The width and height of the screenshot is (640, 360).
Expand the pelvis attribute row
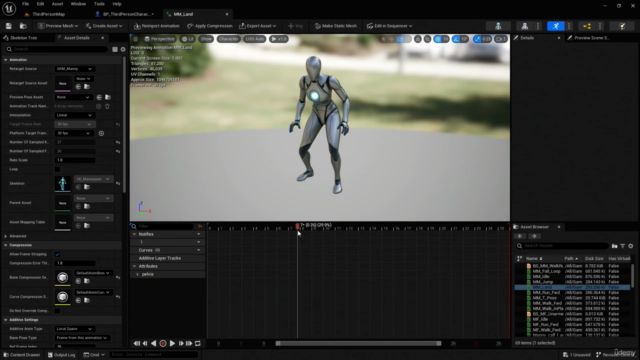(x=138, y=274)
